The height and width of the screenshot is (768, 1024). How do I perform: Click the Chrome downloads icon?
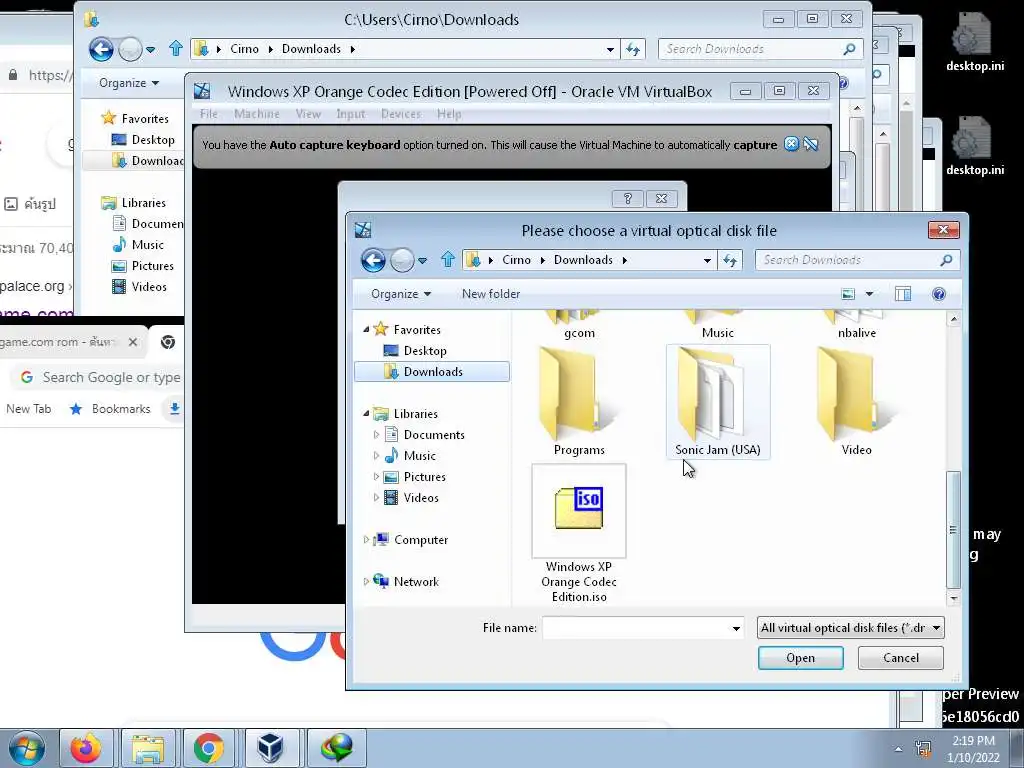174,409
